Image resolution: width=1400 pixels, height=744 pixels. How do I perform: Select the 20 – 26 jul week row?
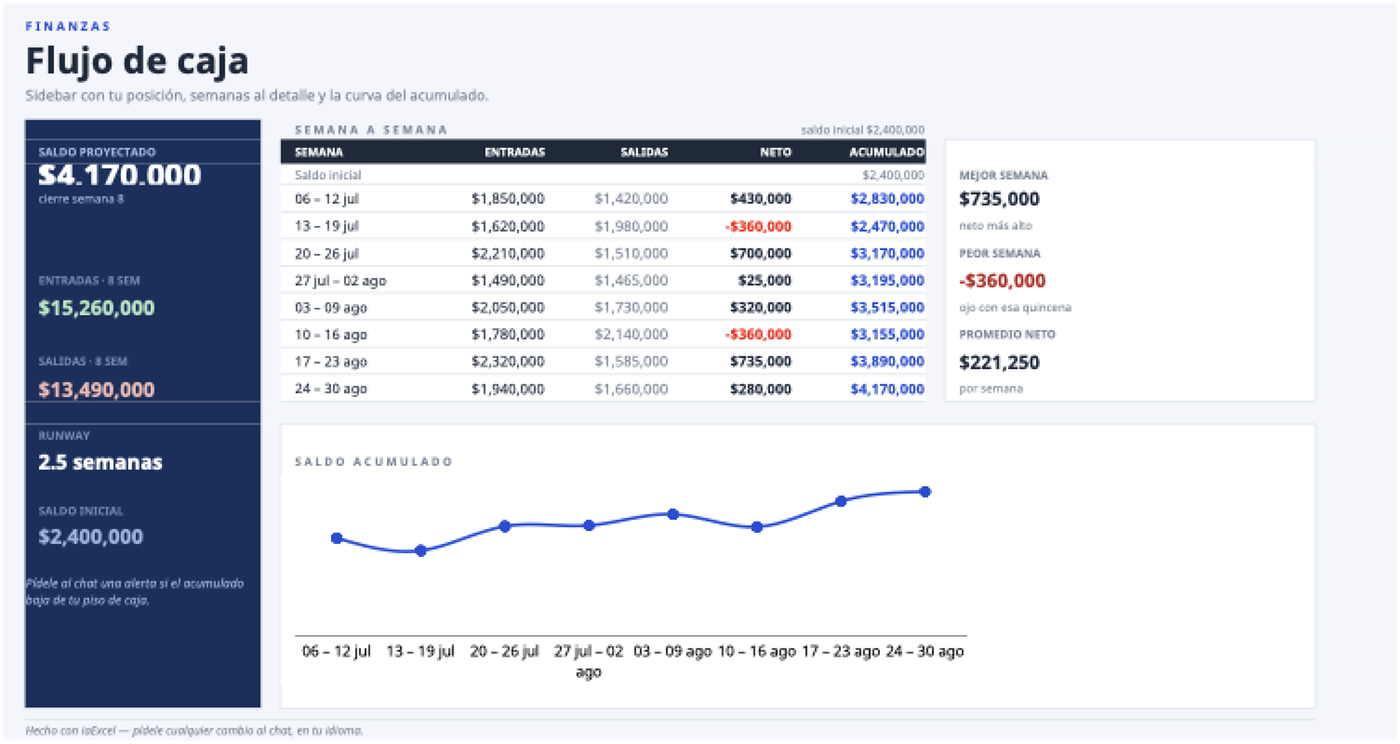[x=603, y=253]
